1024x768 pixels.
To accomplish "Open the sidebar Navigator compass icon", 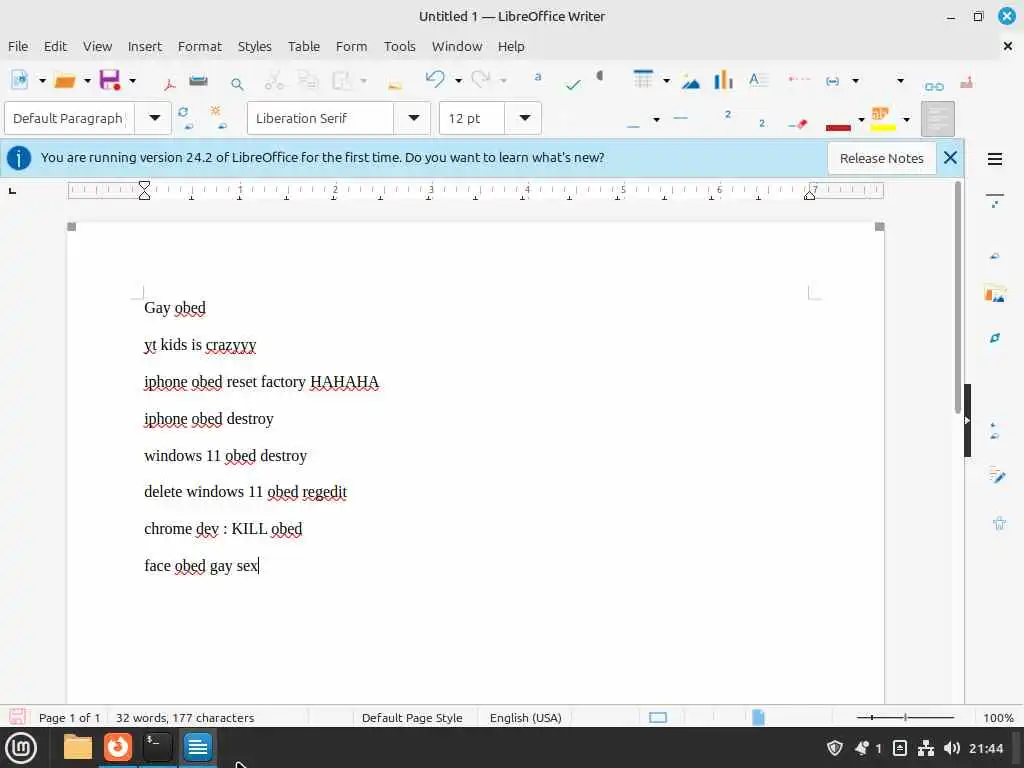I will pyautogui.click(x=995, y=338).
